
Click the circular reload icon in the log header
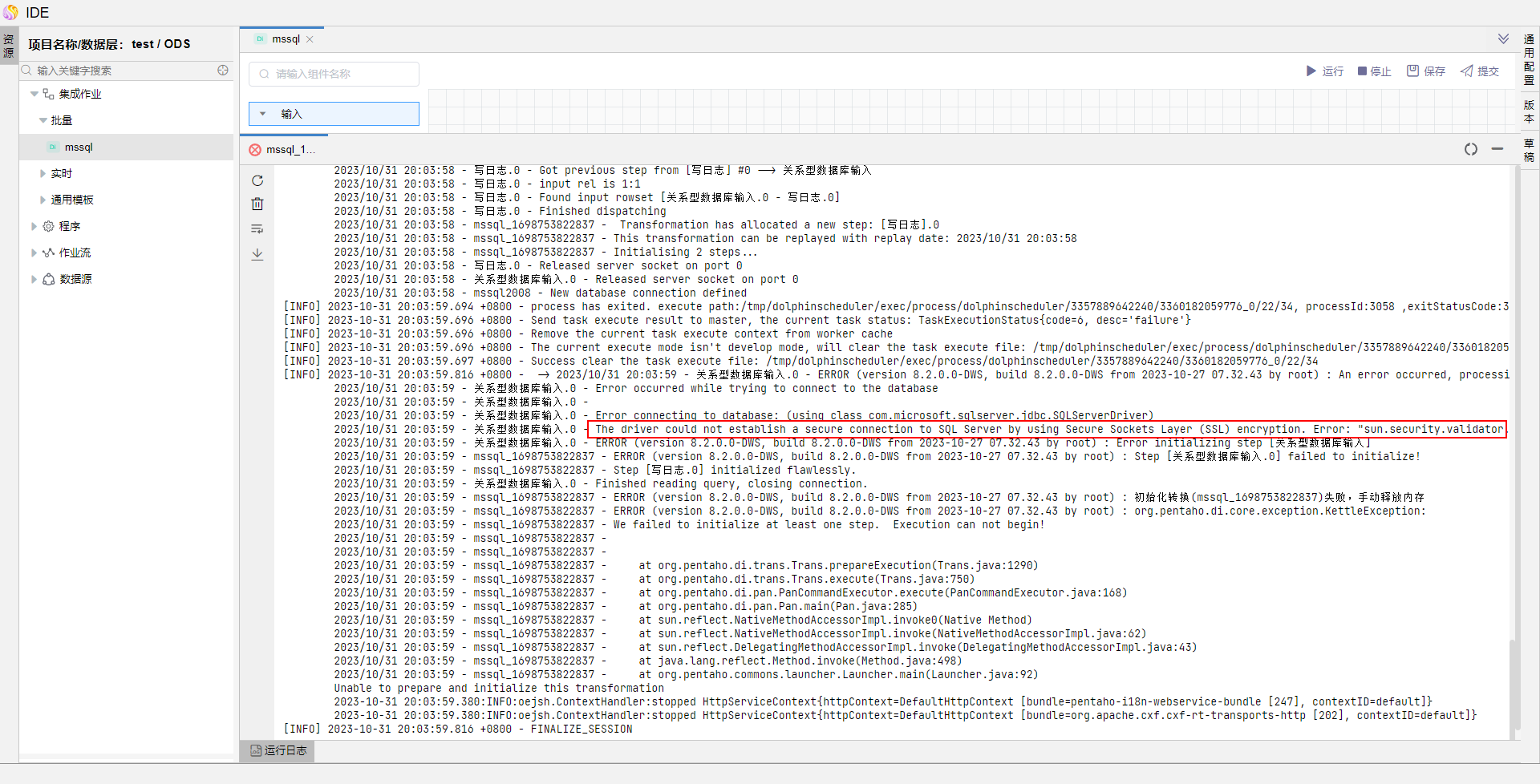(x=1470, y=149)
